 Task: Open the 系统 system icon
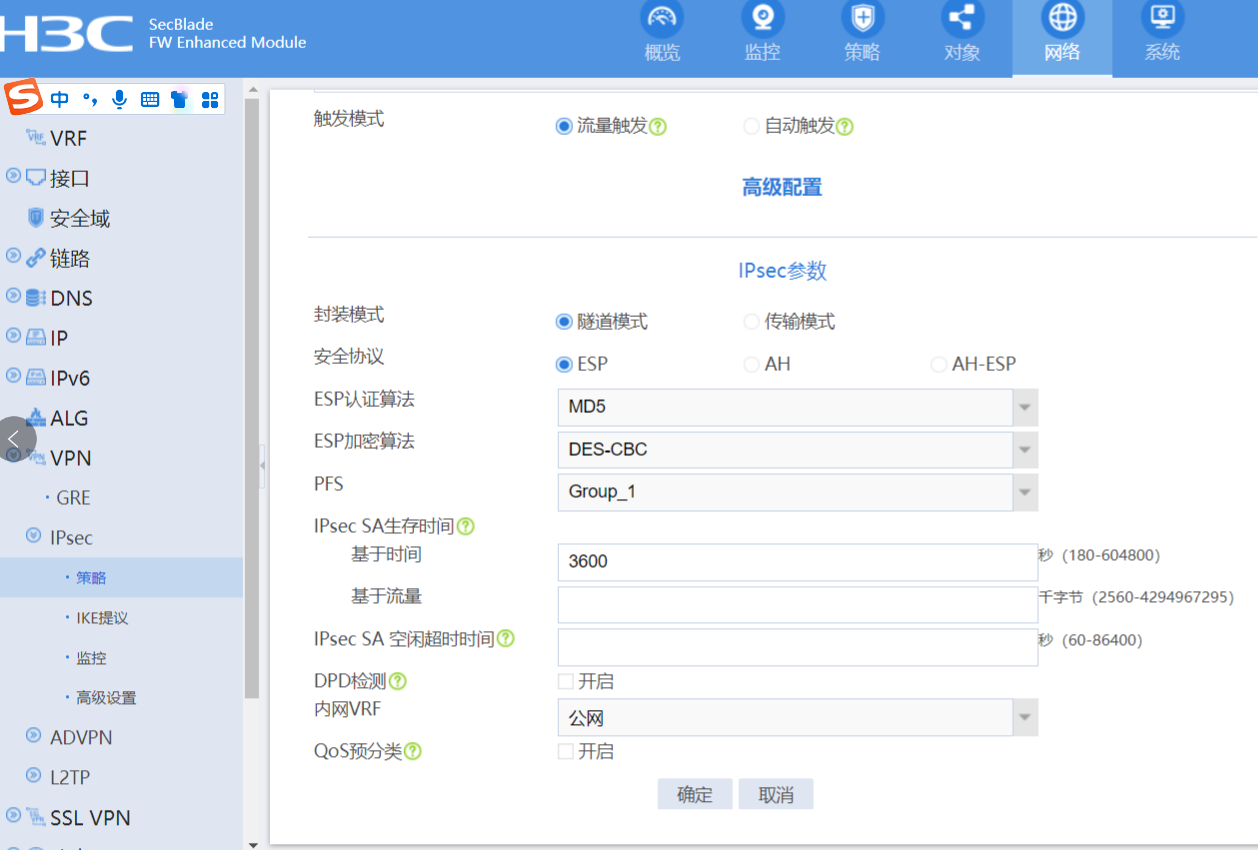pyautogui.click(x=1162, y=19)
